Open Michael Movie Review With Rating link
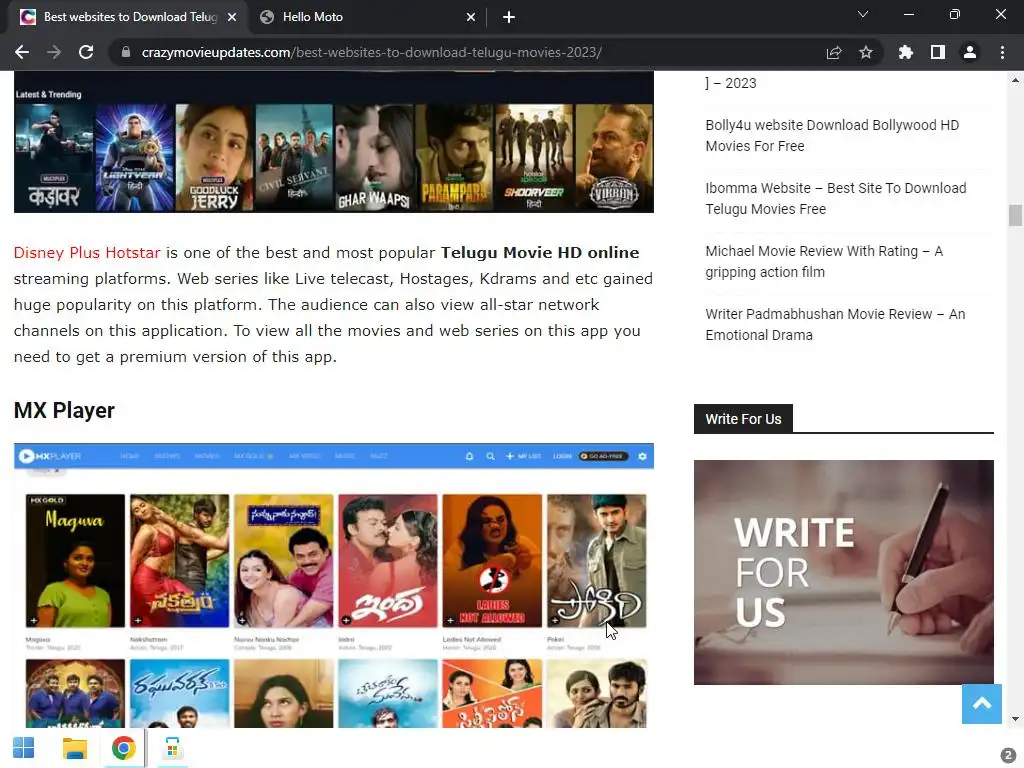1024x768 pixels. point(824,261)
